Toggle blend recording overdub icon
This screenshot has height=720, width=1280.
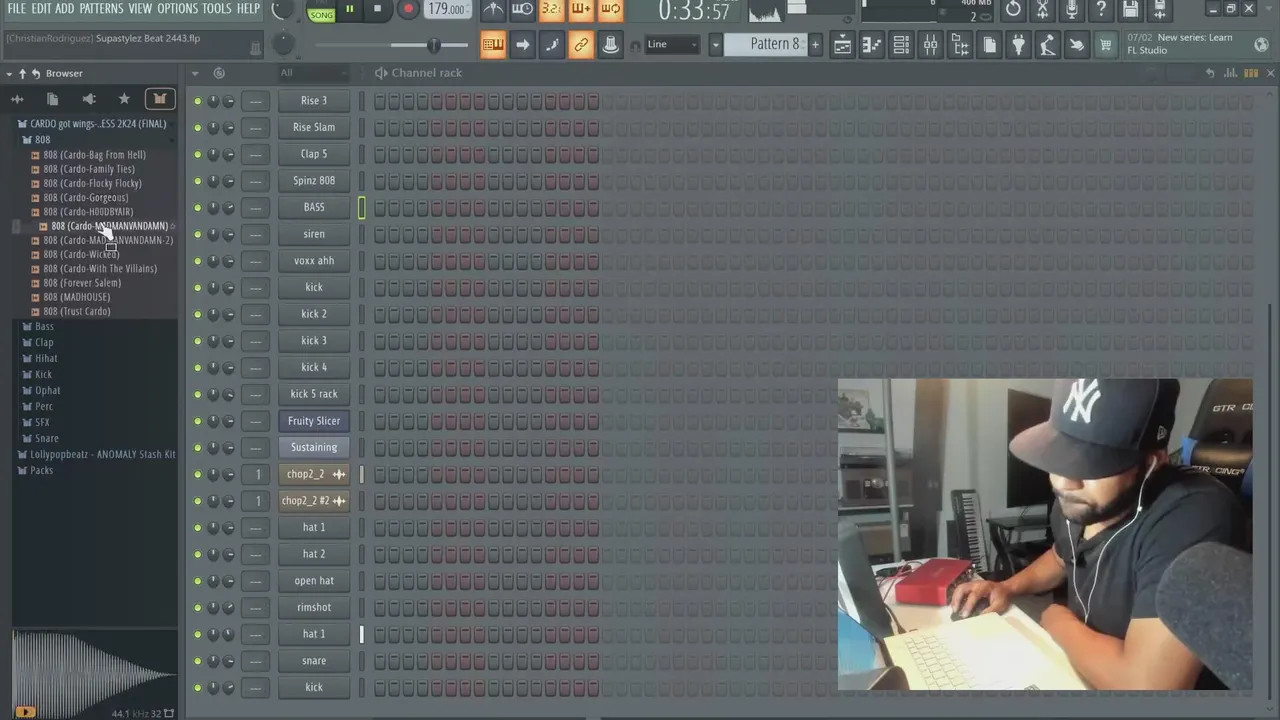(581, 10)
